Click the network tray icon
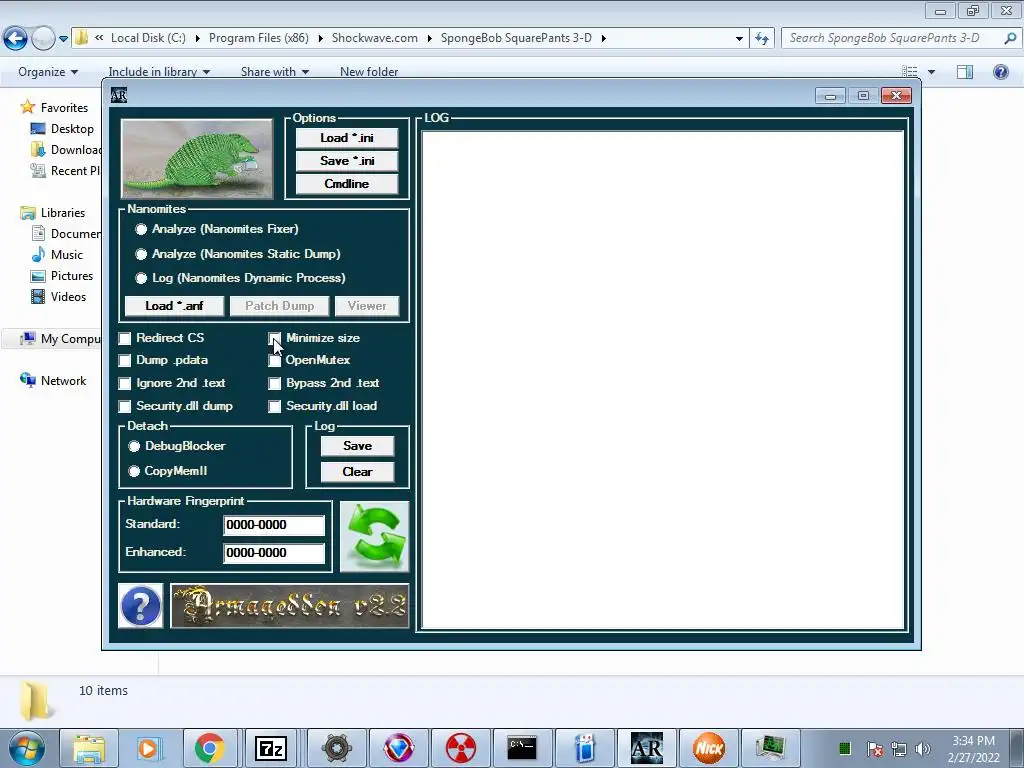This screenshot has height=768, width=1024. pyautogui.click(x=899, y=749)
